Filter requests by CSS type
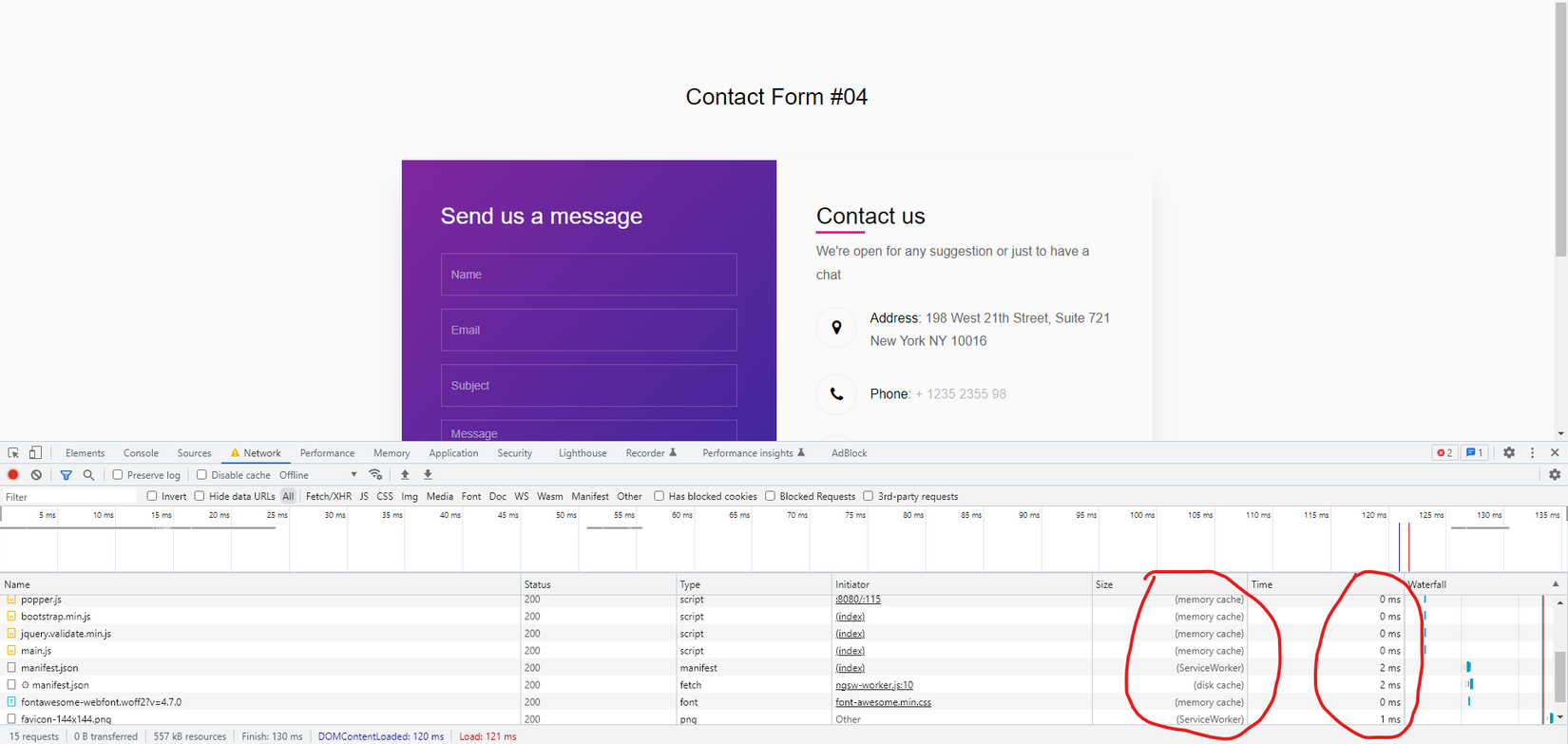Image resolution: width=1568 pixels, height=744 pixels. point(385,496)
